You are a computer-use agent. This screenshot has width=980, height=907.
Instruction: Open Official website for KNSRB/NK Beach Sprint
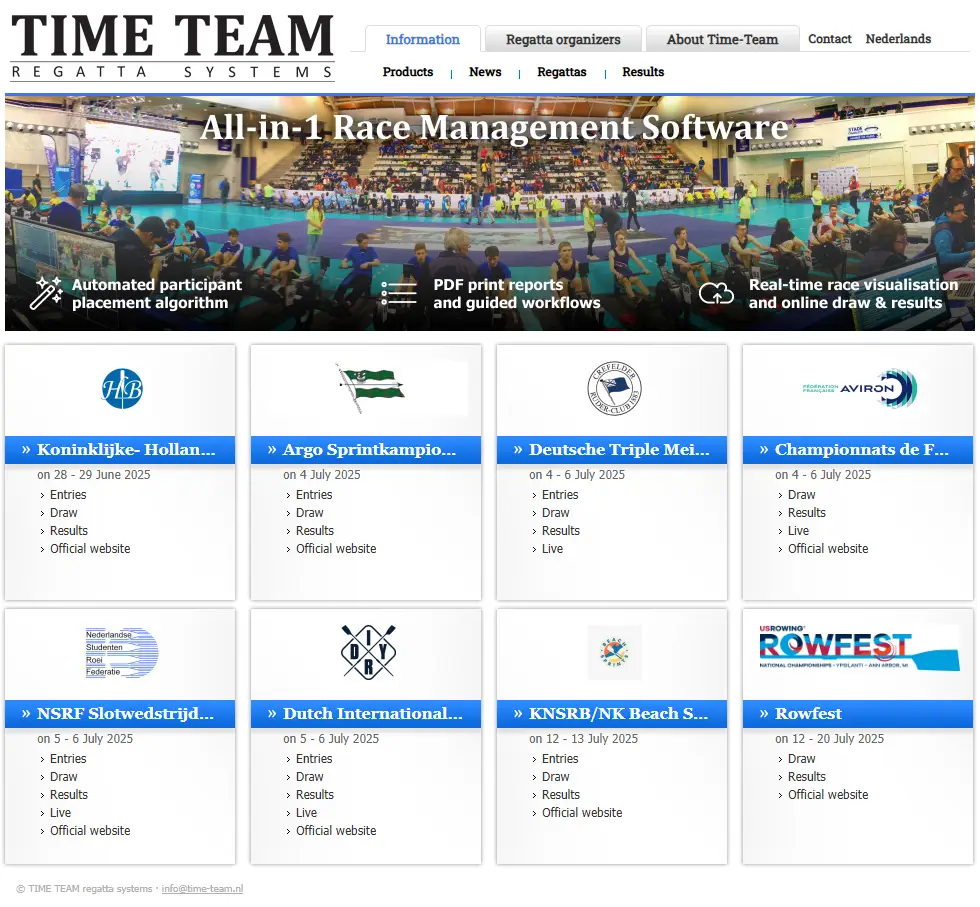(x=582, y=813)
